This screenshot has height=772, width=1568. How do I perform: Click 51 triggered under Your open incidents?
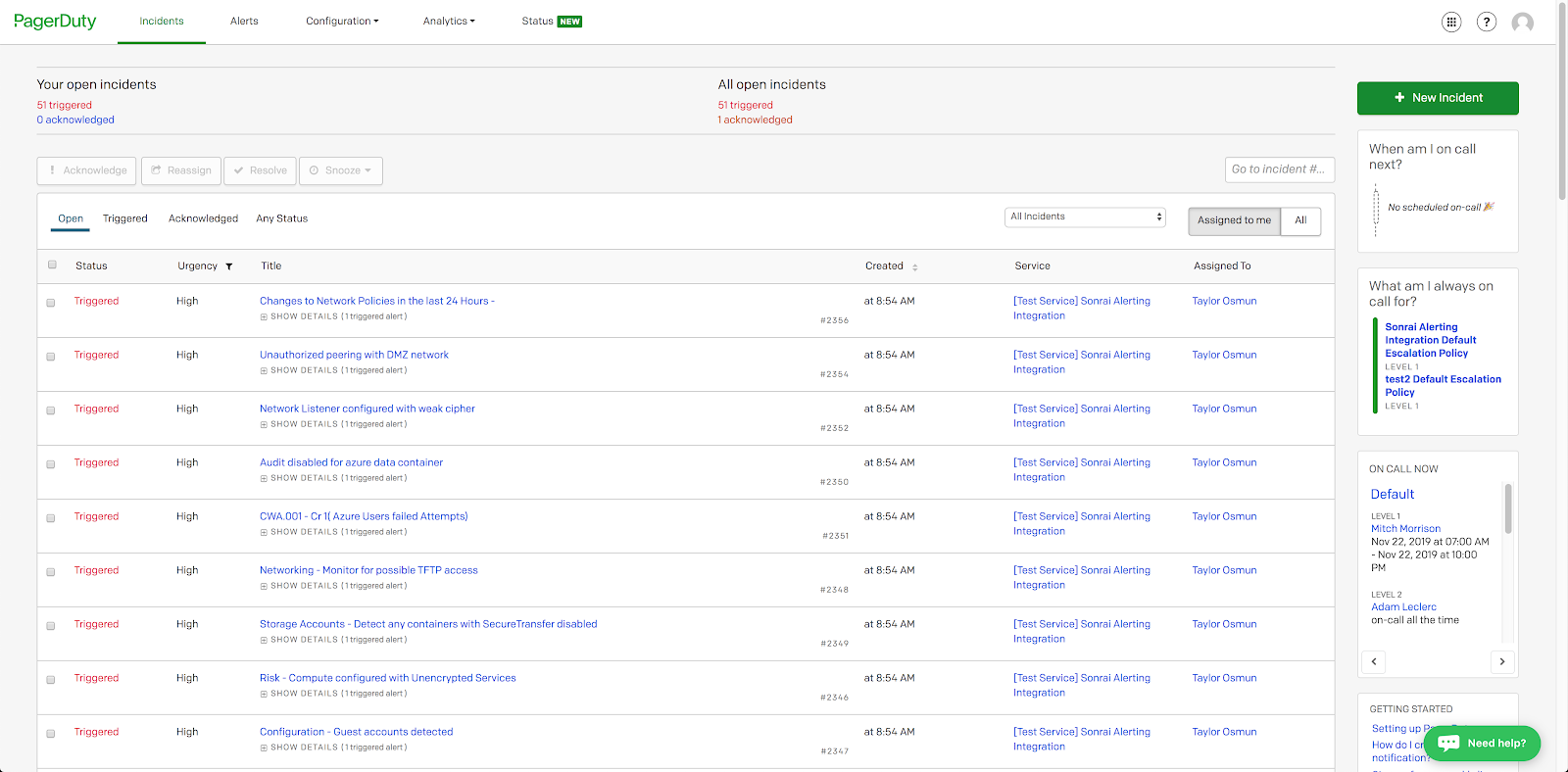pos(64,105)
